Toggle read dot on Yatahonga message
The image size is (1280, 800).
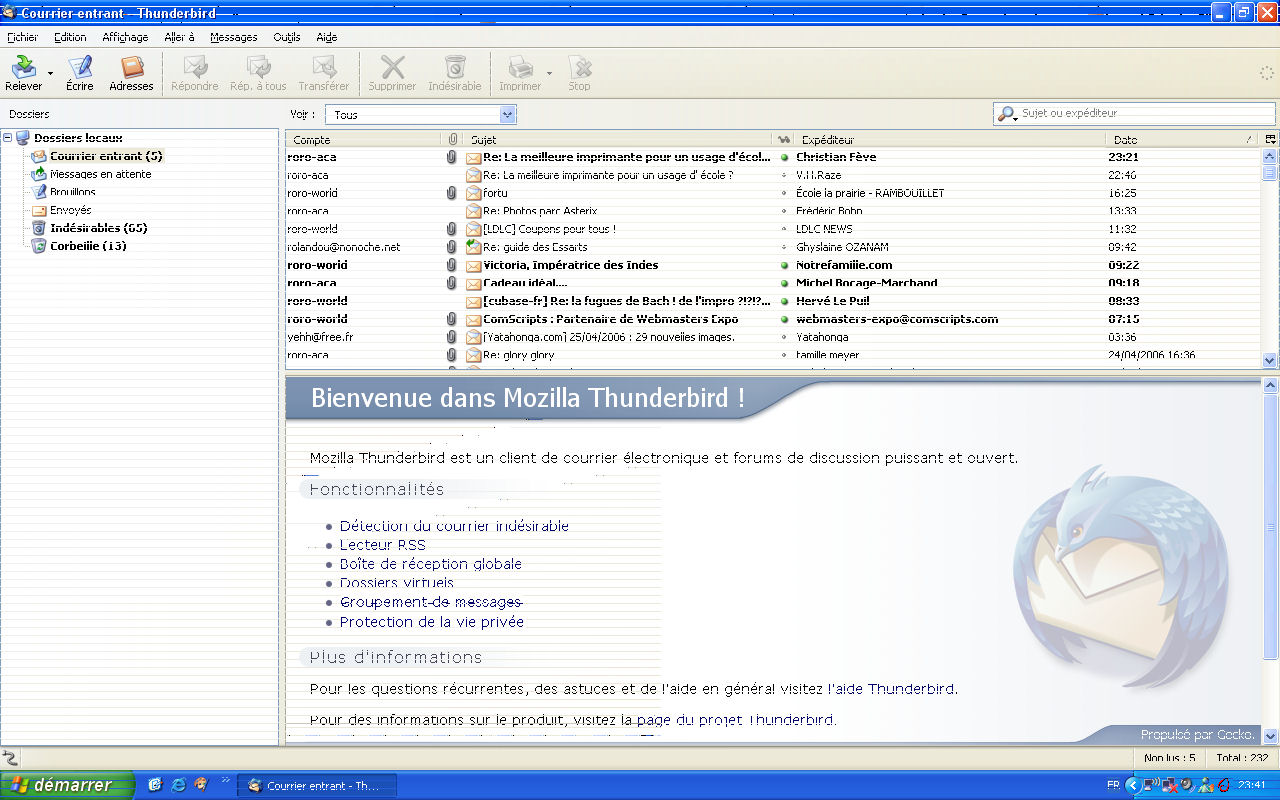[x=785, y=337]
